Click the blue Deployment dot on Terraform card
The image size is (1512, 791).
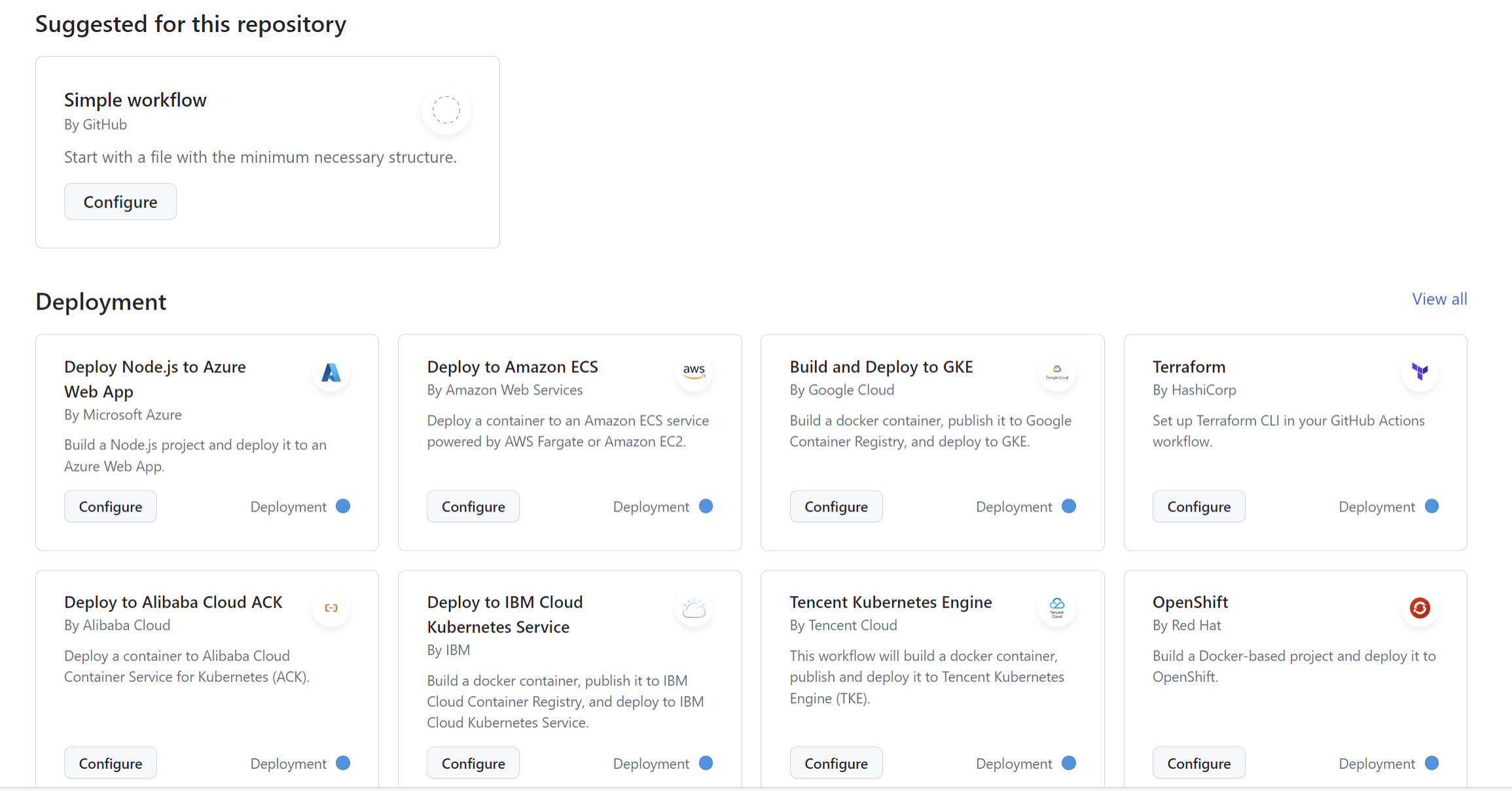click(1431, 506)
